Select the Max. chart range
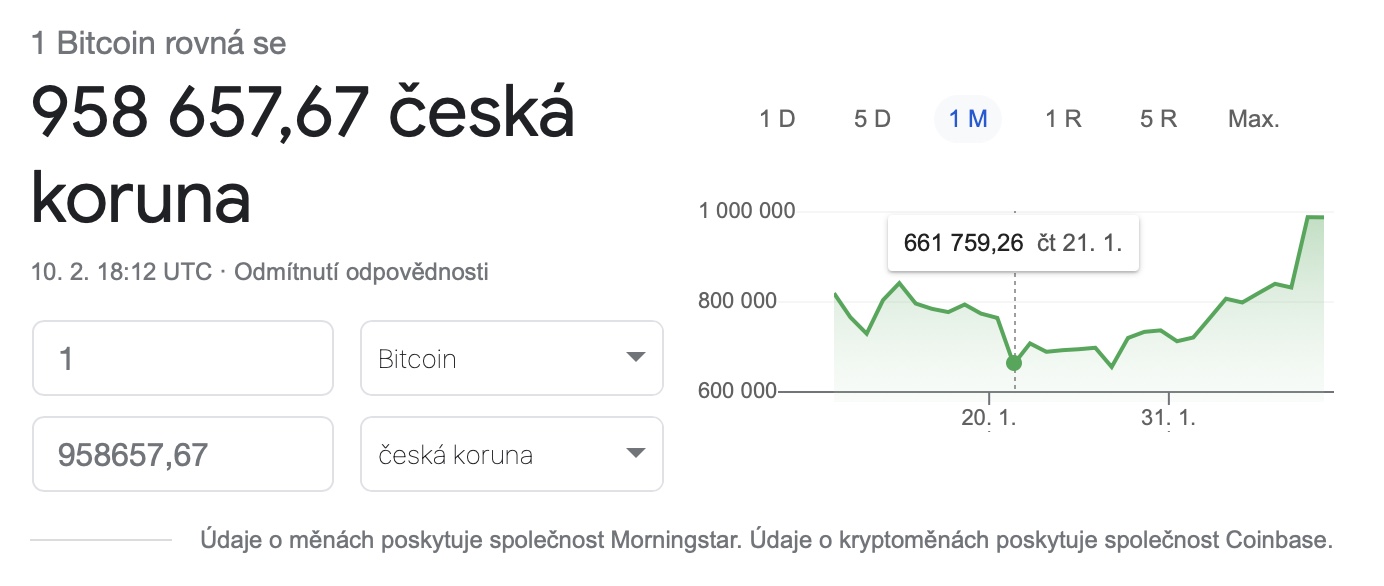 (1253, 120)
